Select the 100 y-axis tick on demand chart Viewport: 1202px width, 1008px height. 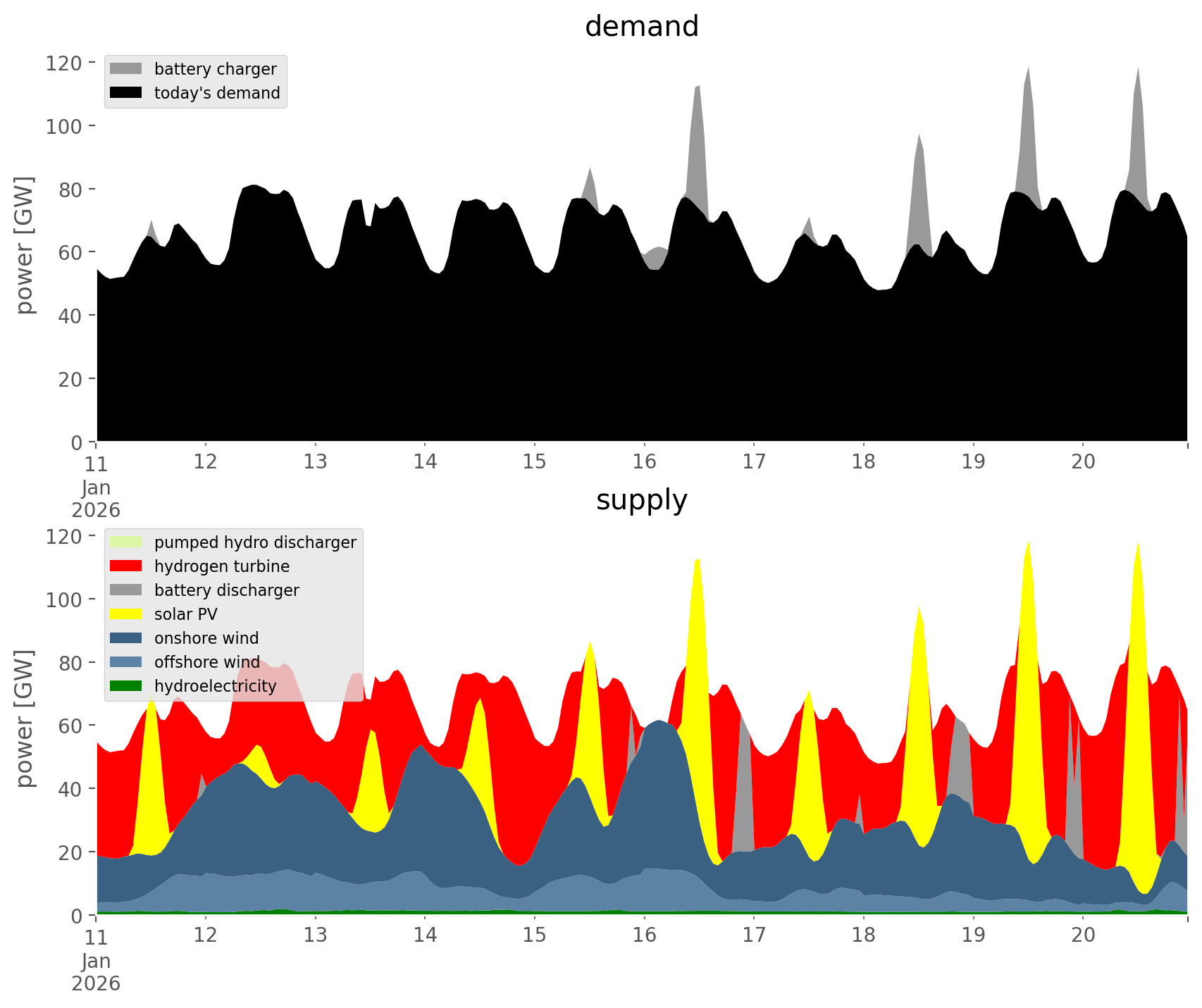tap(64, 126)
